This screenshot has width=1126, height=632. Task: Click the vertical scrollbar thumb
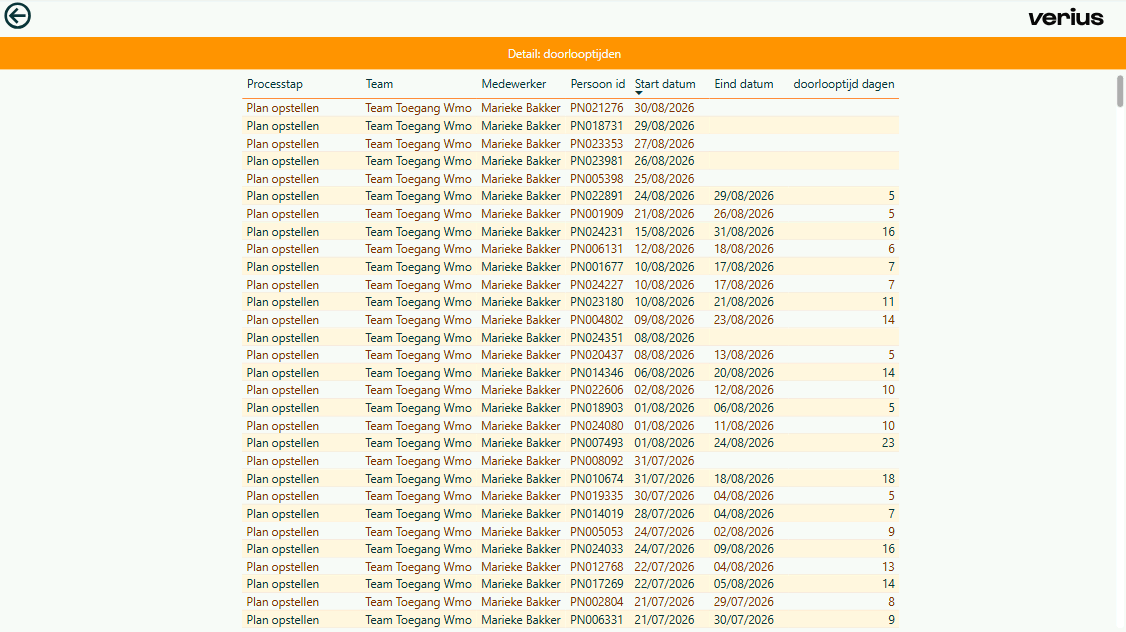click(1120, 90)
